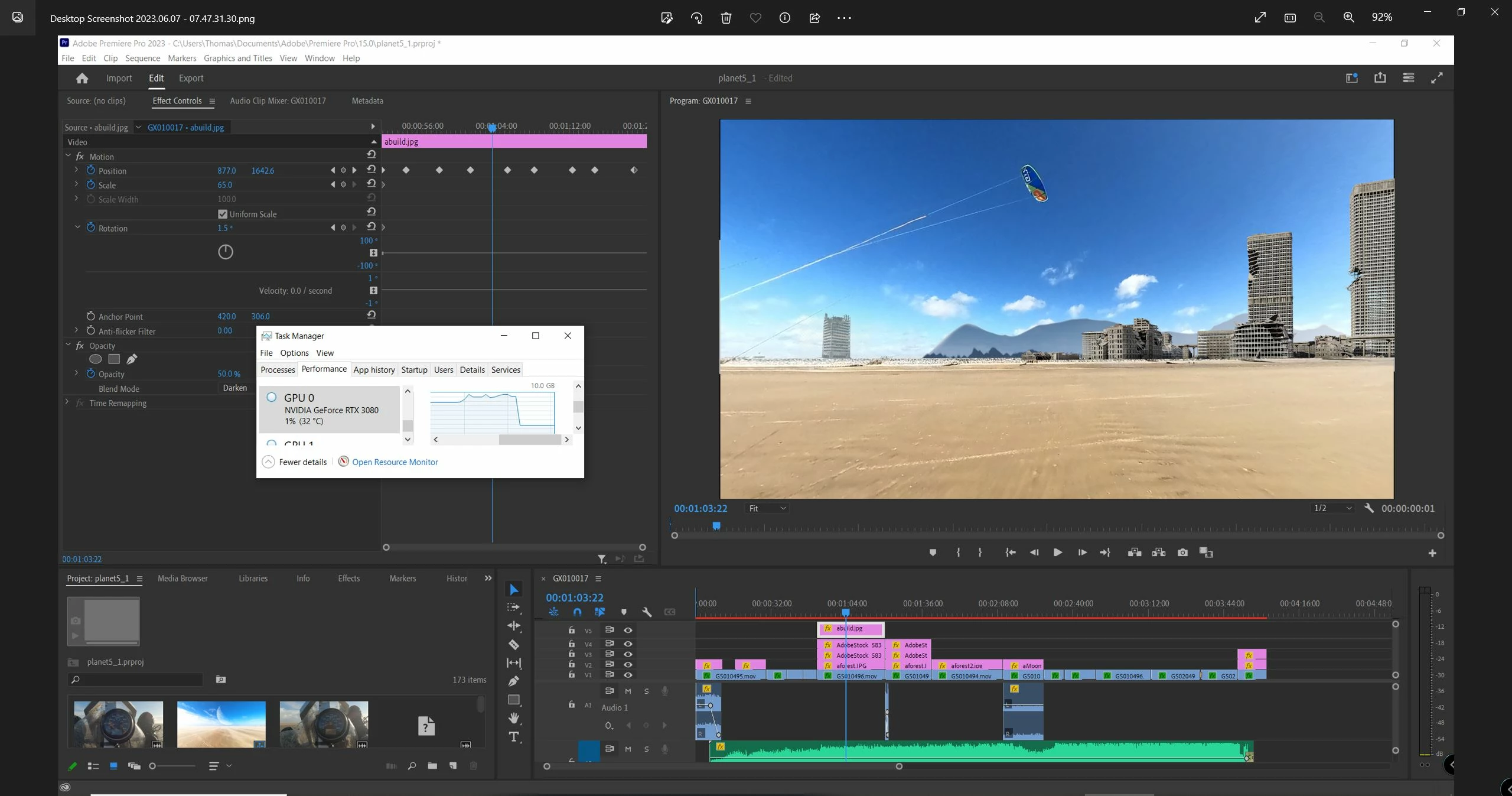Select the Razor tool in timeline toolbar

point(514,645)
